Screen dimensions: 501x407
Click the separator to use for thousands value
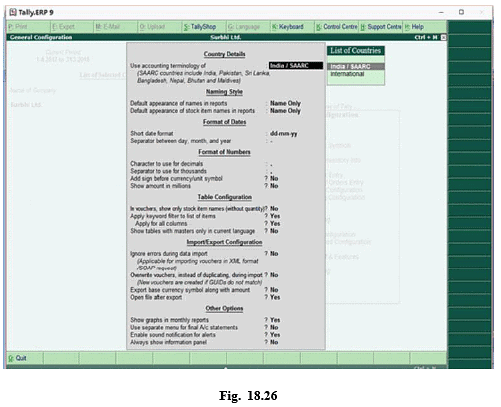tap(271, 171)
